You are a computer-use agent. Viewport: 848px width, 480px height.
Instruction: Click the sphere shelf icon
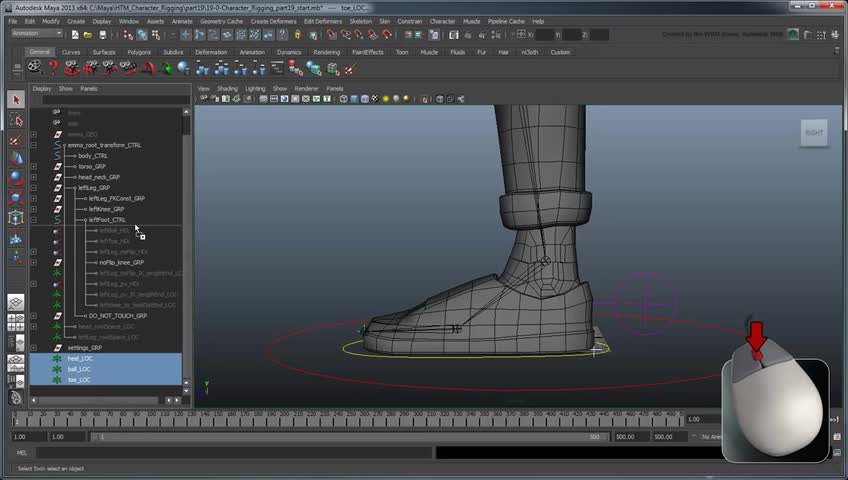pyautogui.click(x=183, y=68)
